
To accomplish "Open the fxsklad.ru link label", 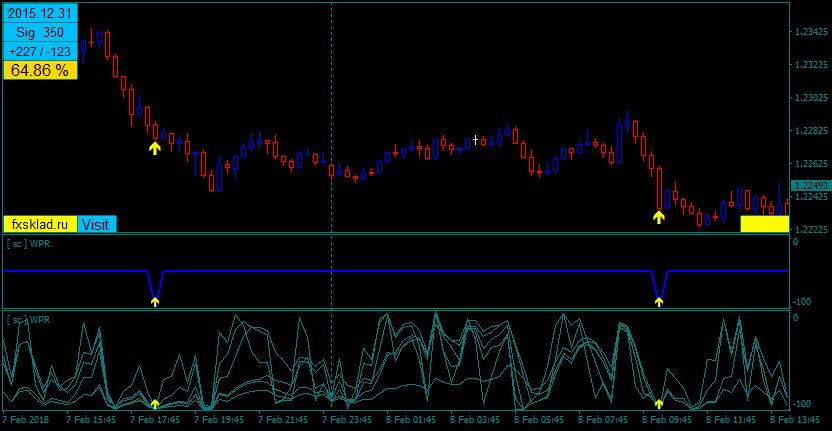I will pos(40,224).
